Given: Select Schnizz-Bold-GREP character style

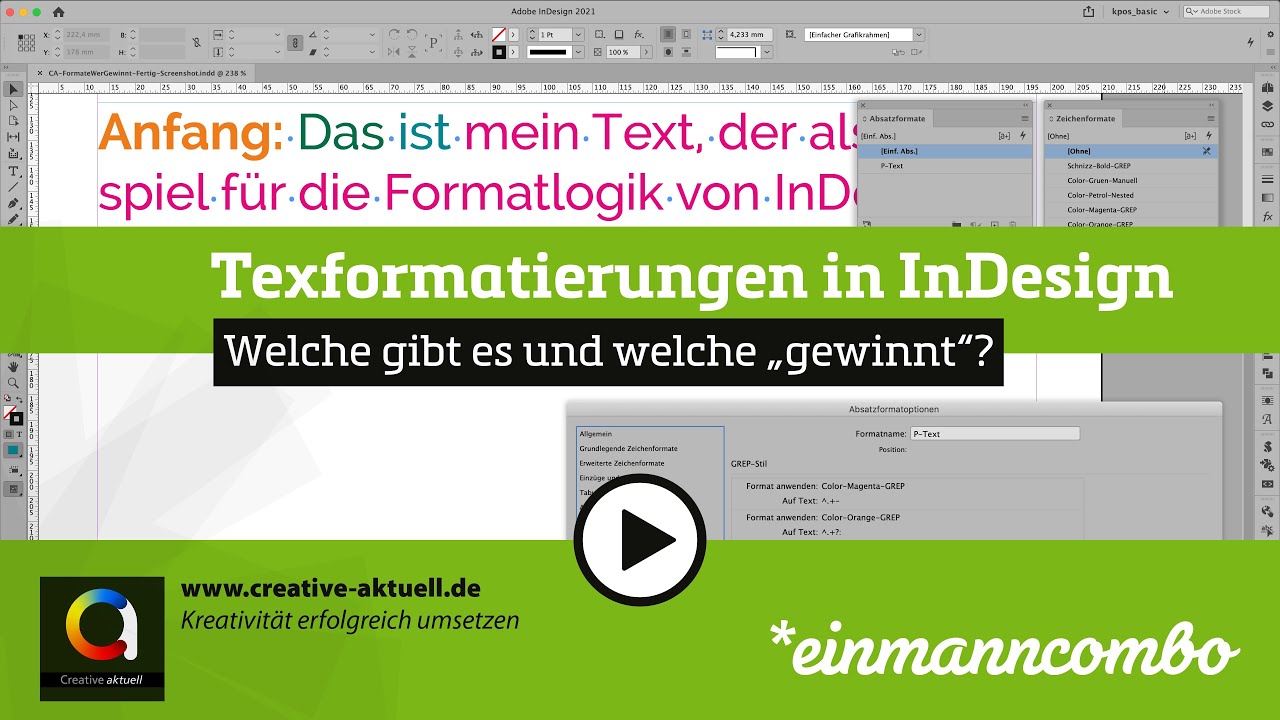Looking at the screenshot, I should [x=1131, y=166].
